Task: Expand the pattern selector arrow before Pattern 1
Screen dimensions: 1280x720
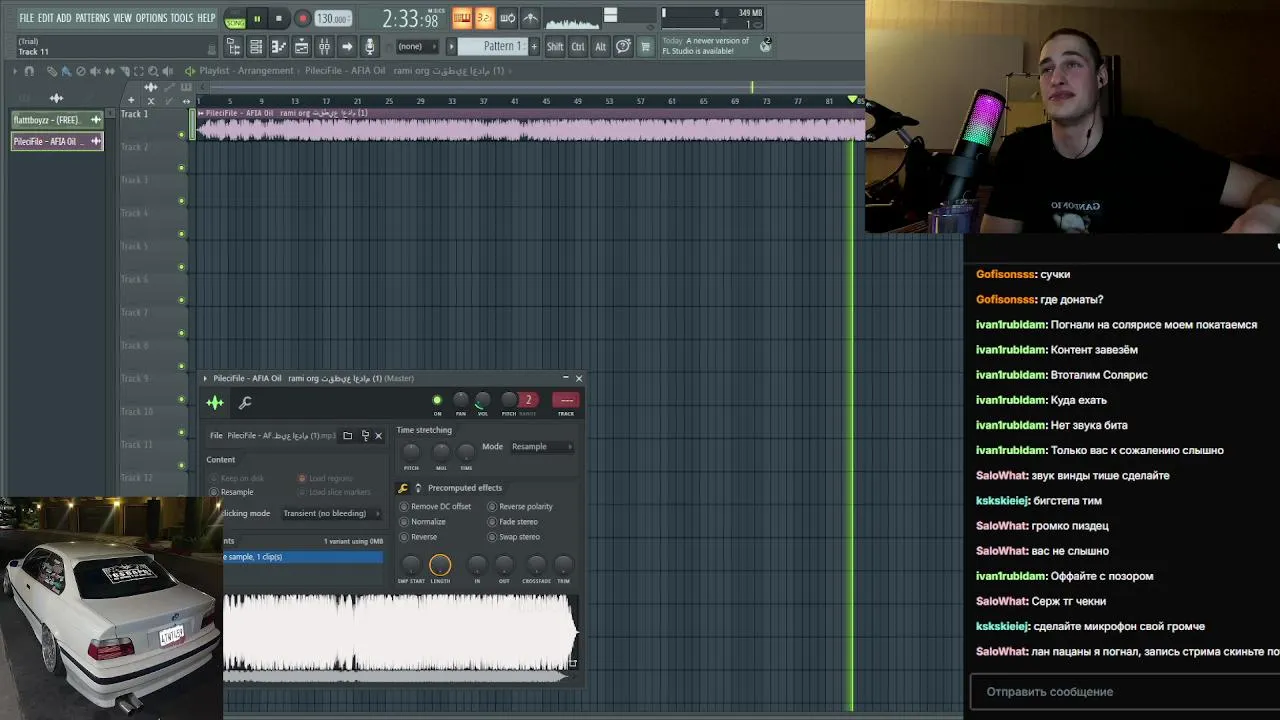Action: click(x=451, y=46)
